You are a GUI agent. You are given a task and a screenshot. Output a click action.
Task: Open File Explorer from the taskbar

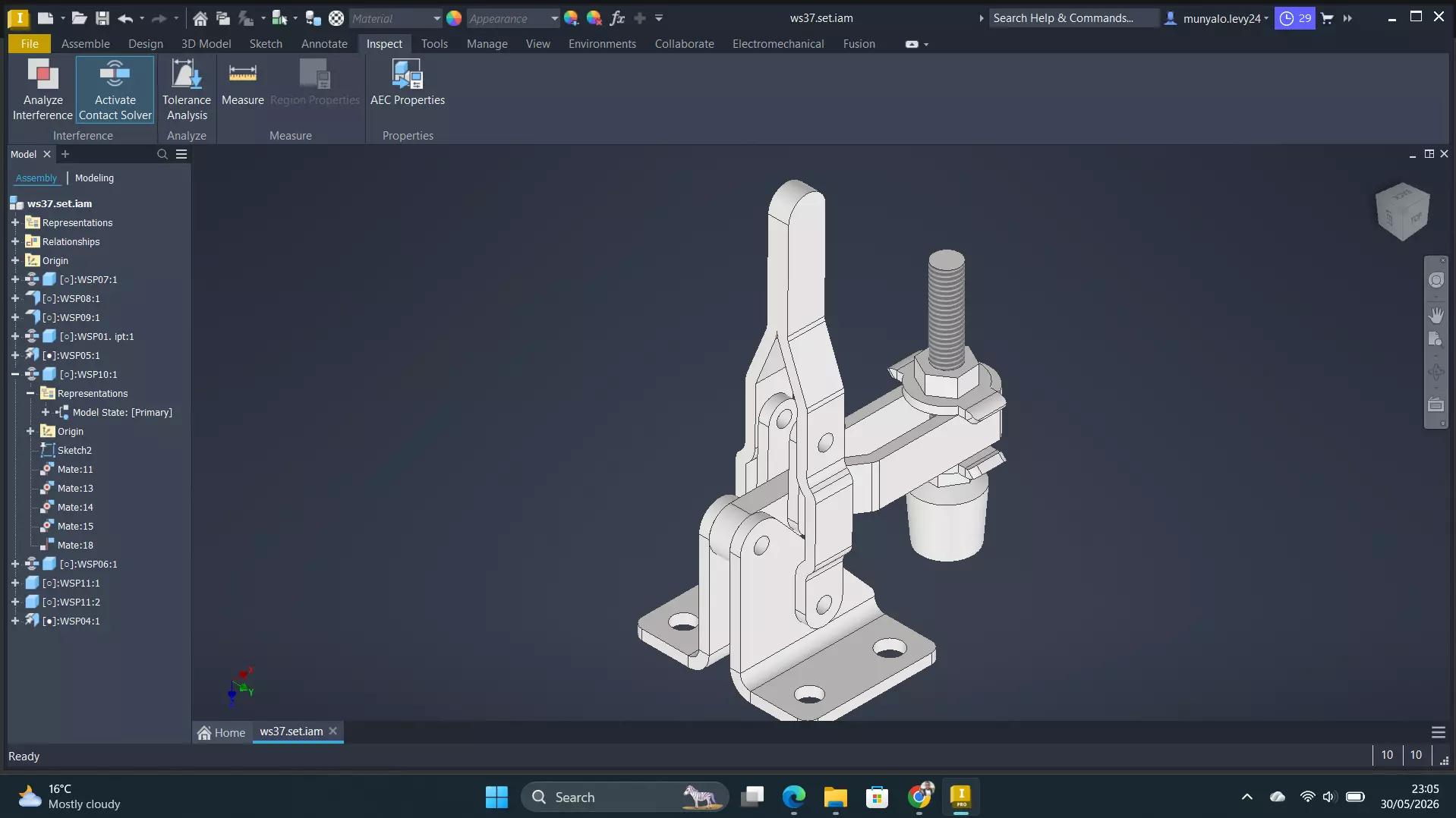coord(835,797)
